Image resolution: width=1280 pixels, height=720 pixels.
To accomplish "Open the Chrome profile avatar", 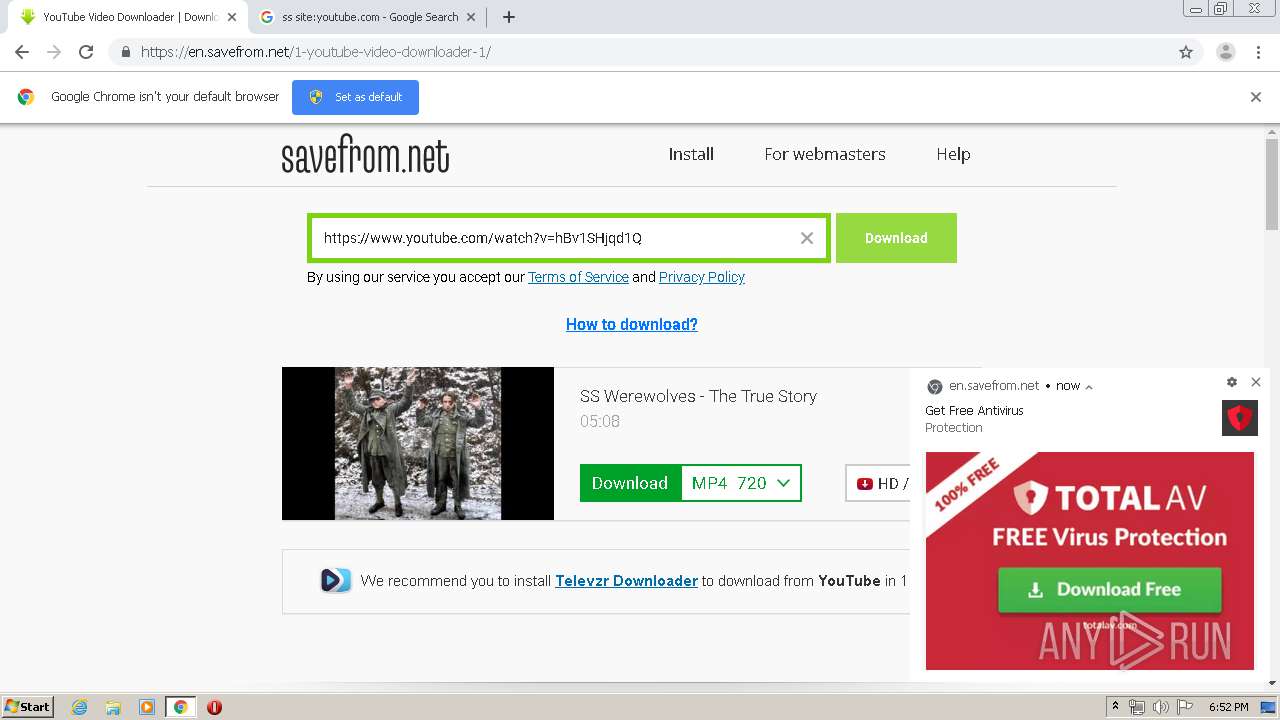I will (1225, 52).
